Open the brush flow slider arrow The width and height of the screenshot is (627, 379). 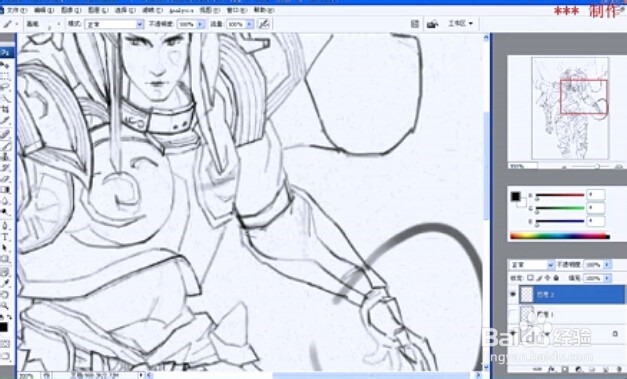coord(250,24)
